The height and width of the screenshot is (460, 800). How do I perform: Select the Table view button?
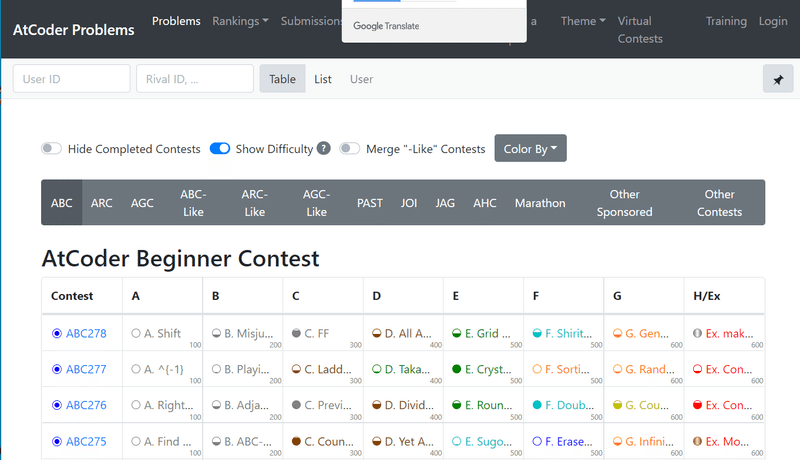(x=282, y=79)
